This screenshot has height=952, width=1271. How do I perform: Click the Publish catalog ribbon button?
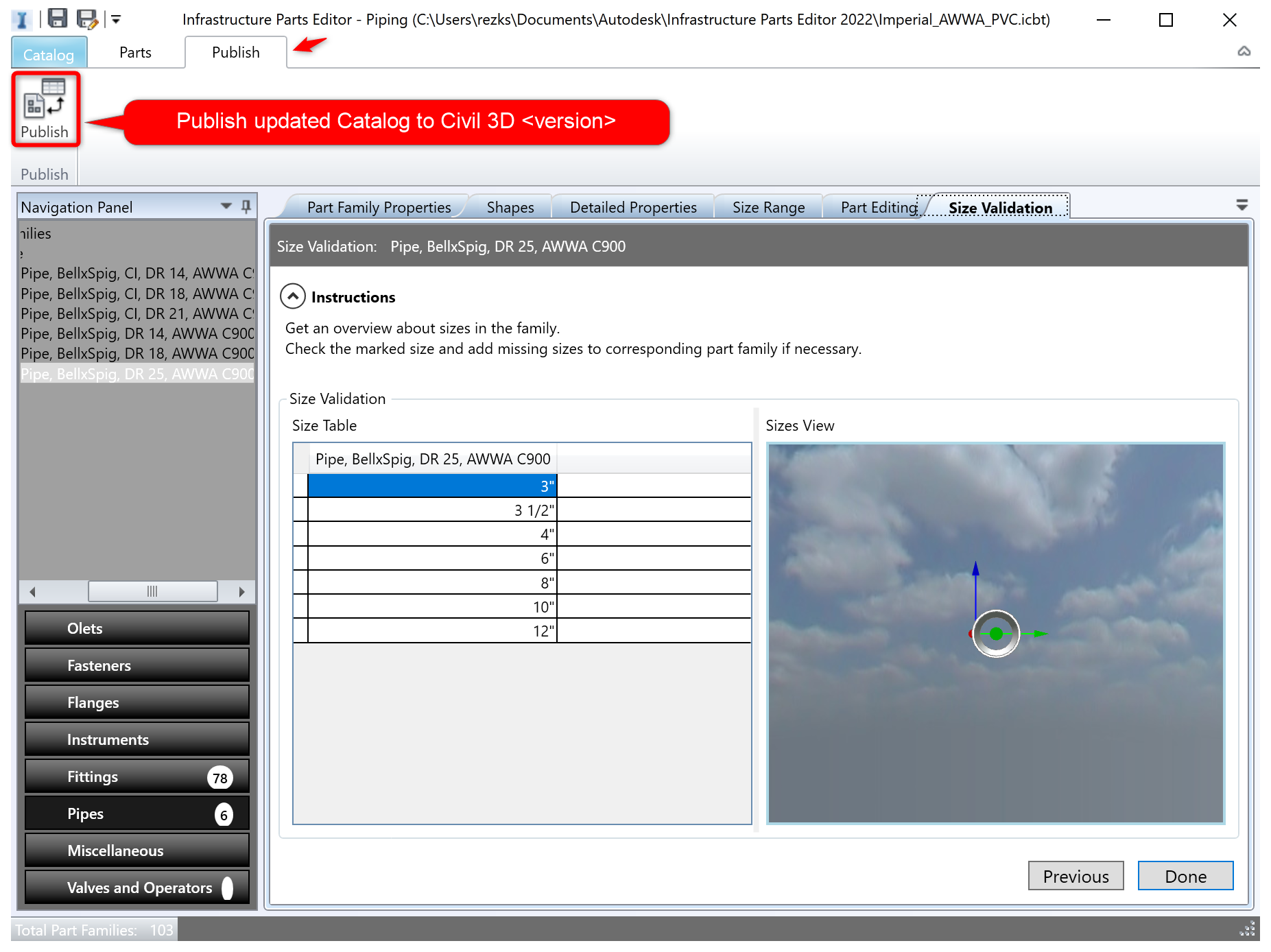click(45, 109)
